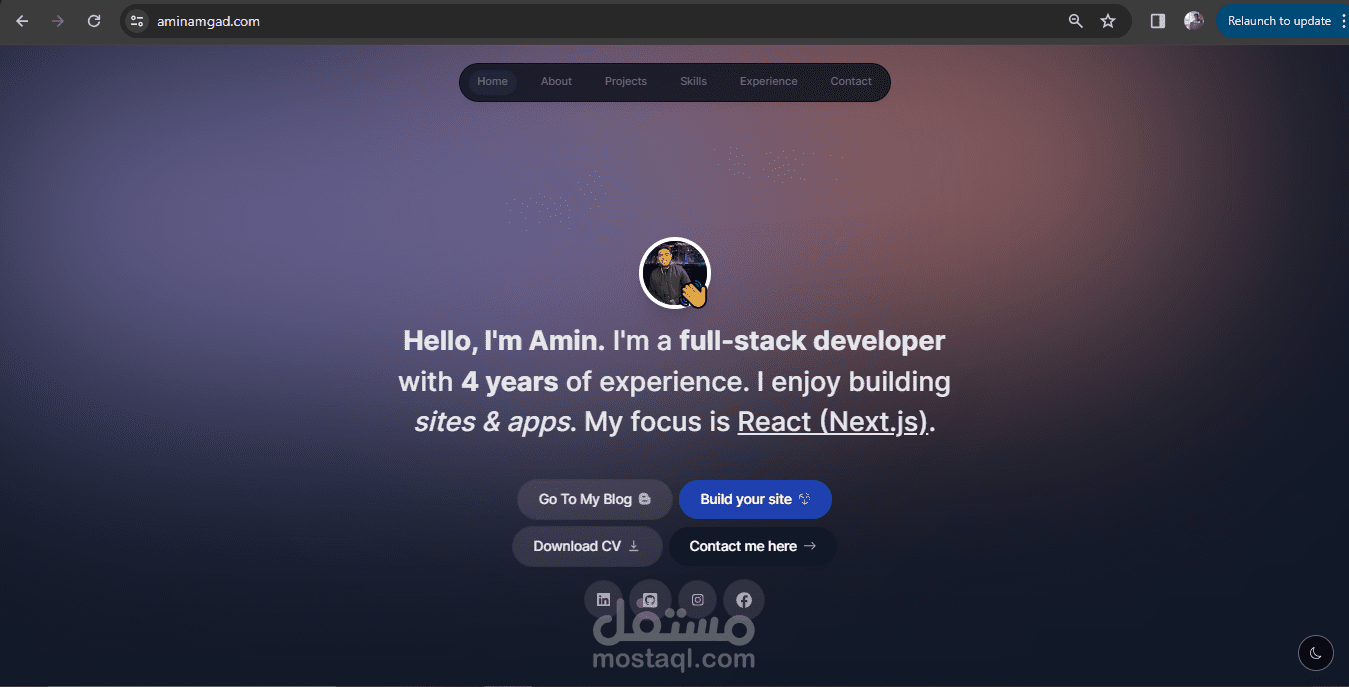1349x687 pixels.
Task: Open the Chrome profile avatar menu
Action: (x=1193, y=20)
